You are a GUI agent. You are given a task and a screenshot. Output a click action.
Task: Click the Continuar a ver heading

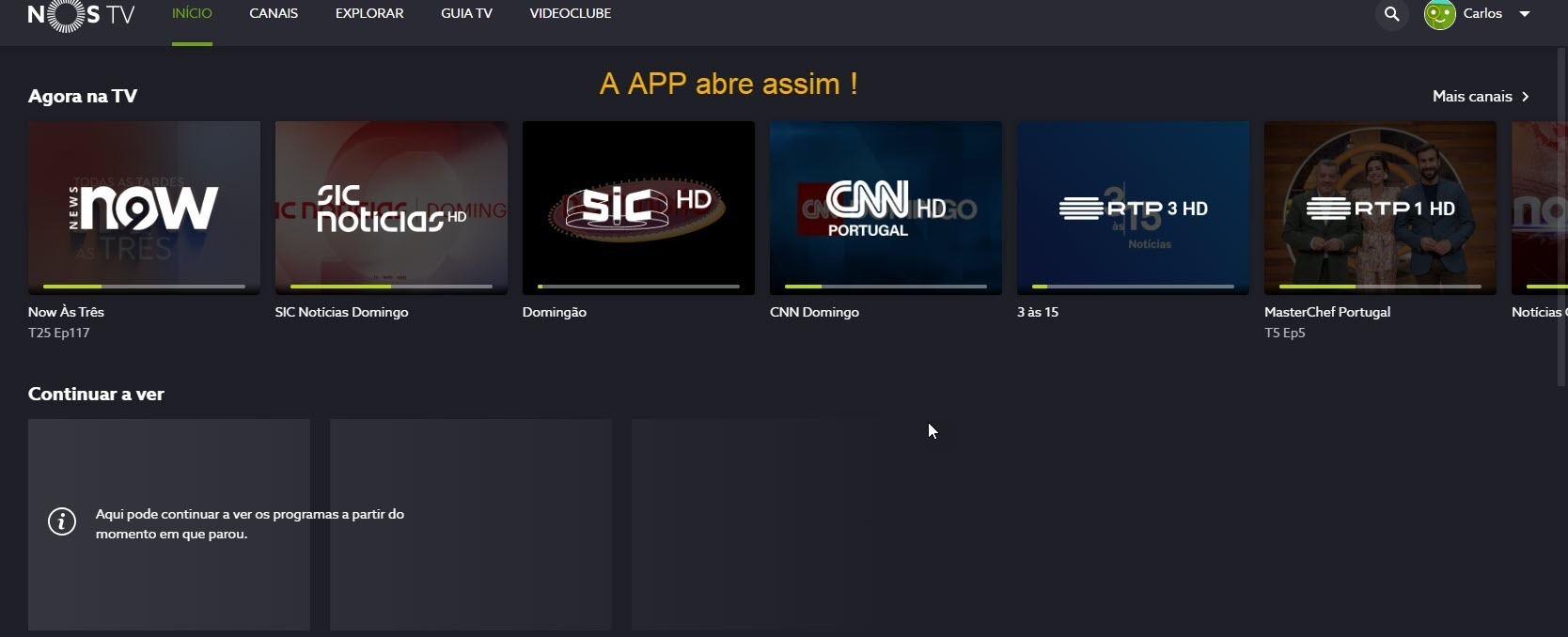point(96,394)
